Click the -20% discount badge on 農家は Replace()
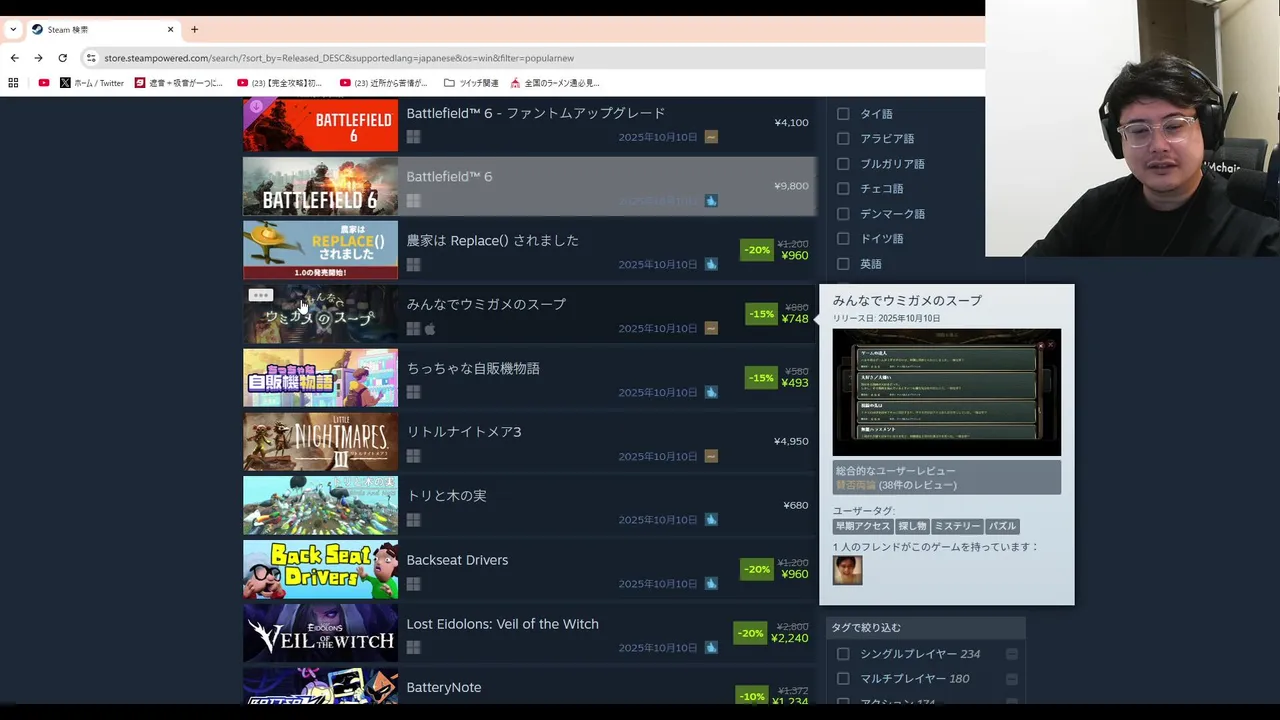Image resolution: width=1280 pixels, height=720 pixels. point(757,250)
